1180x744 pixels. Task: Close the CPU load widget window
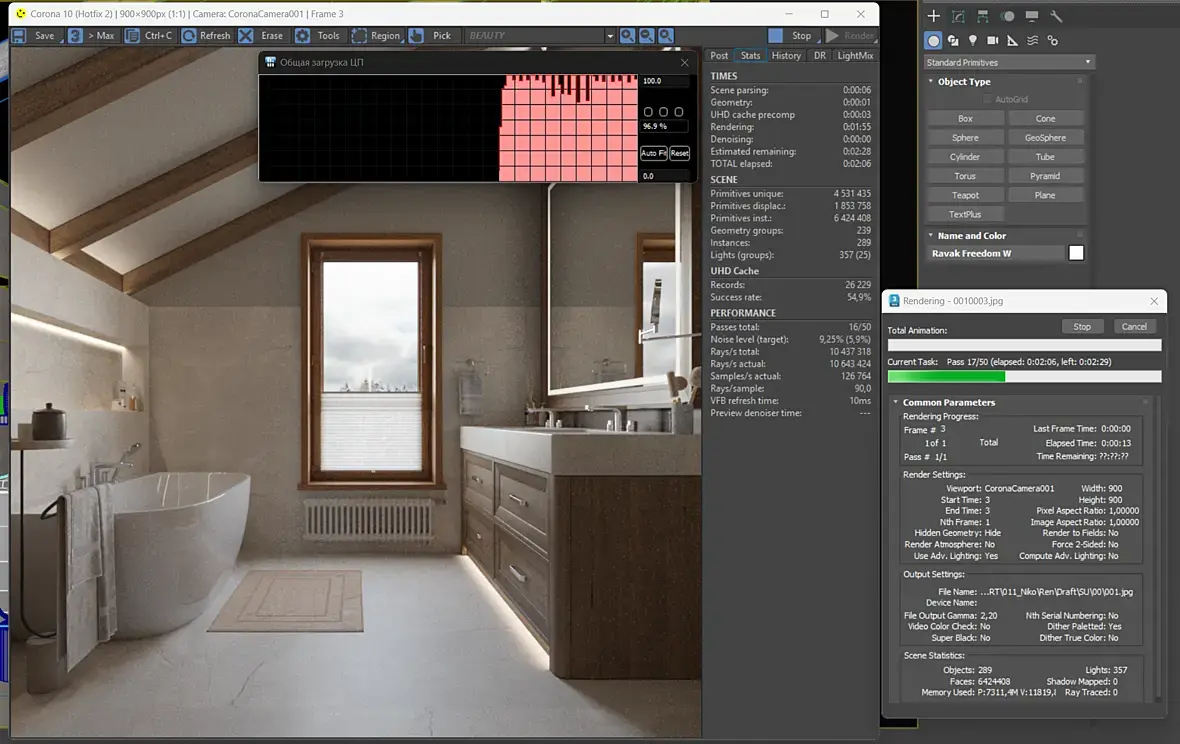[x=684, y=62]
